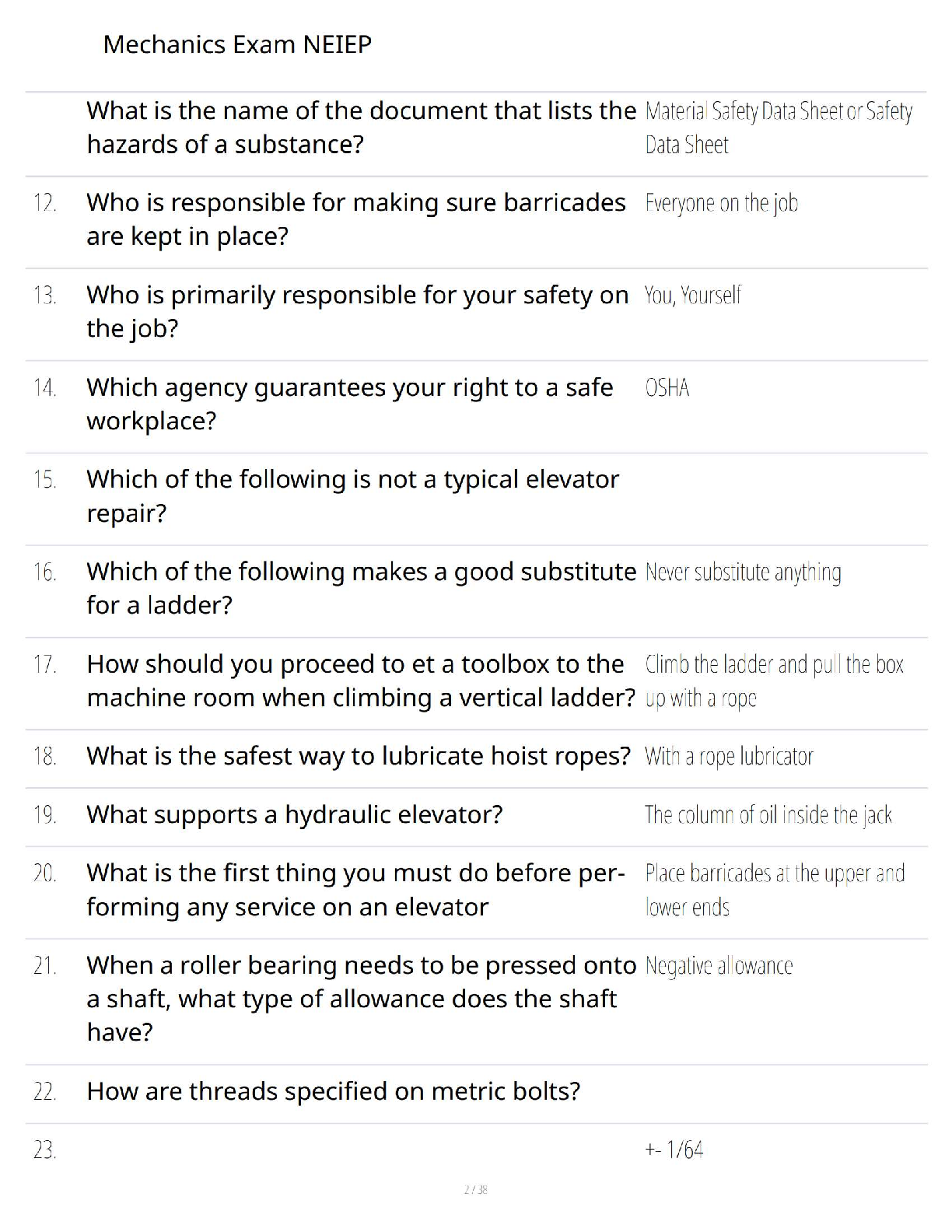Select question 13 about your safety

357,311
